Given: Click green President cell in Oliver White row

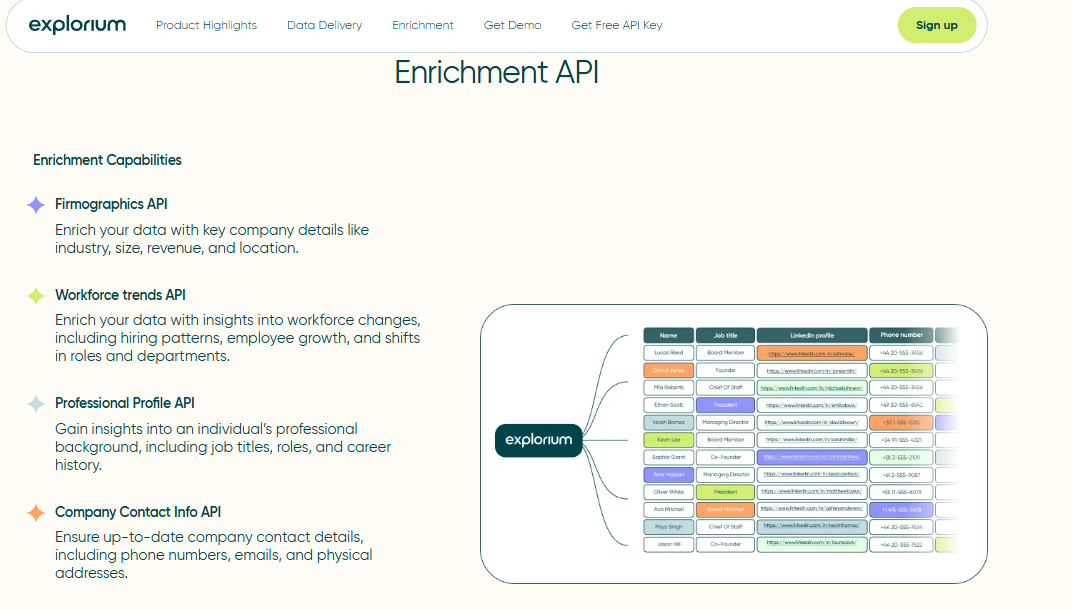Looking at the screenshot, I should coord(725,492).
